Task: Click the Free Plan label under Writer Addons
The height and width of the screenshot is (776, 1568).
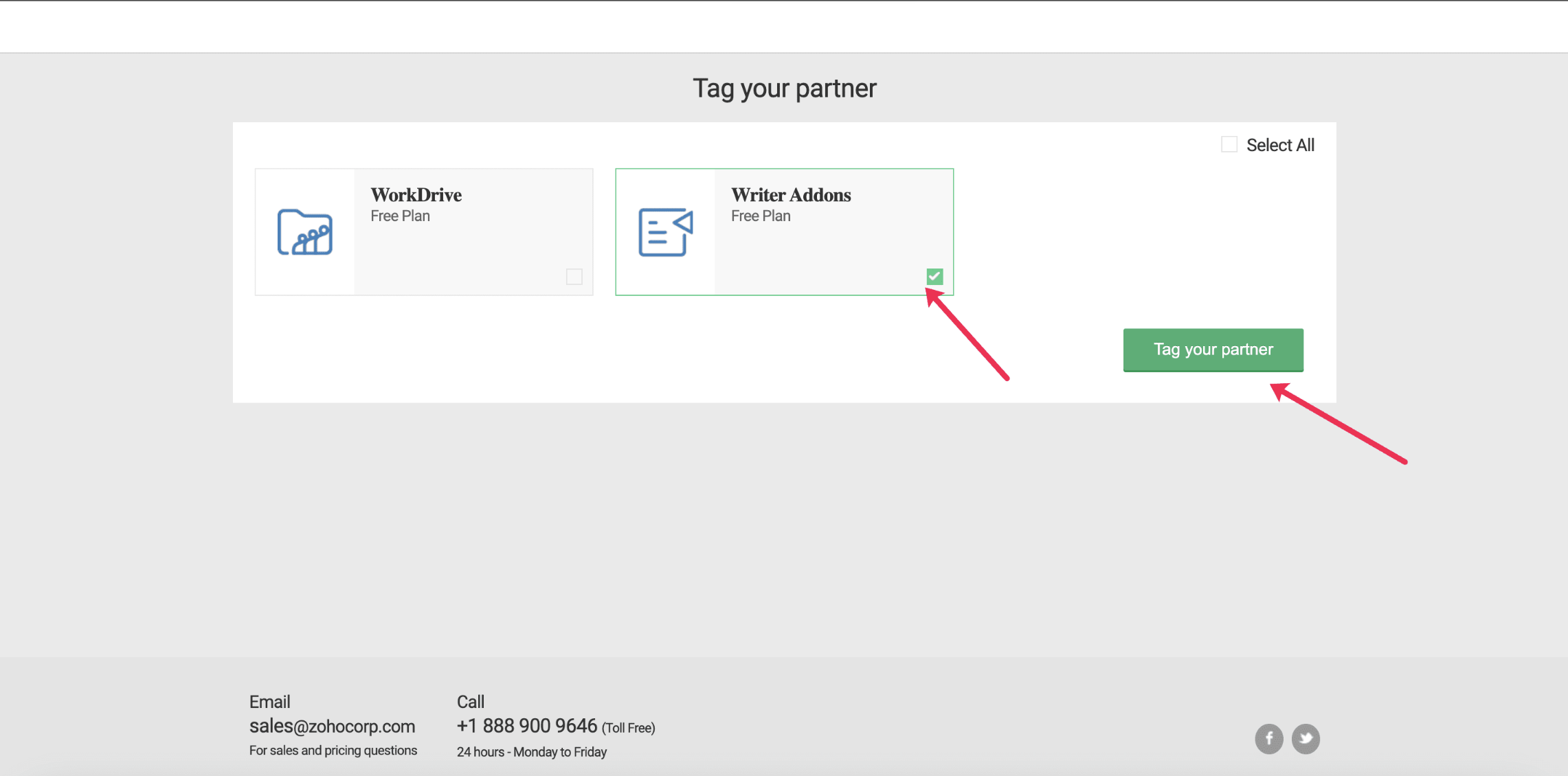Action: coord(761,216)
